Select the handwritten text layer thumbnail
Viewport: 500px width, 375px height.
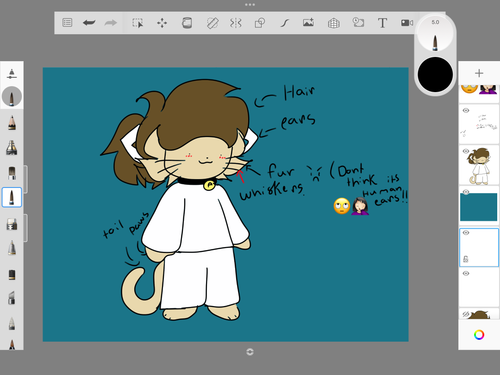pos(479,124)
